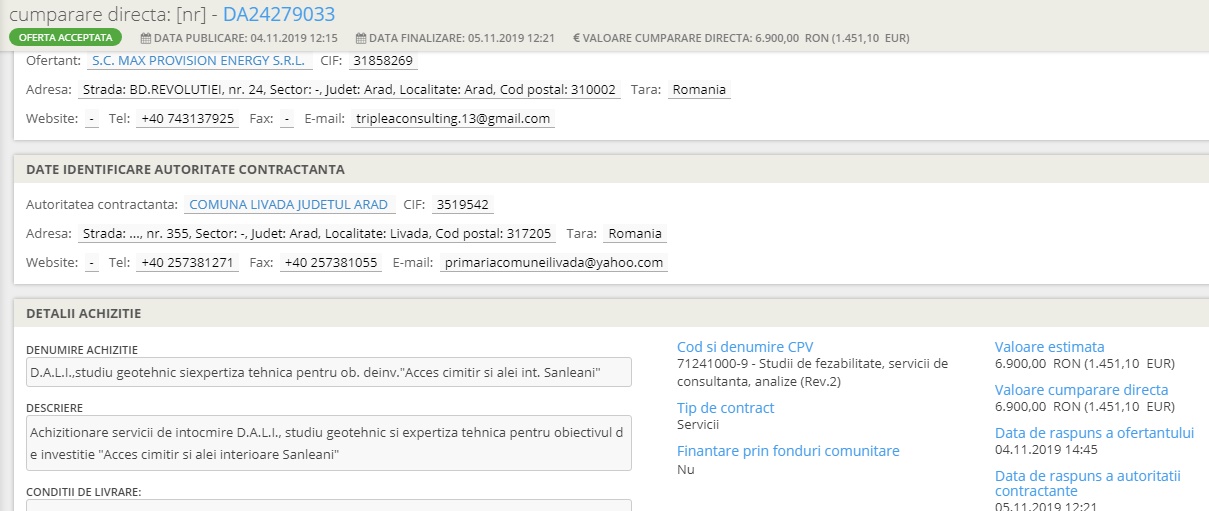Click the calendar icon beside DATA PUBLICARE

[146, 38]
